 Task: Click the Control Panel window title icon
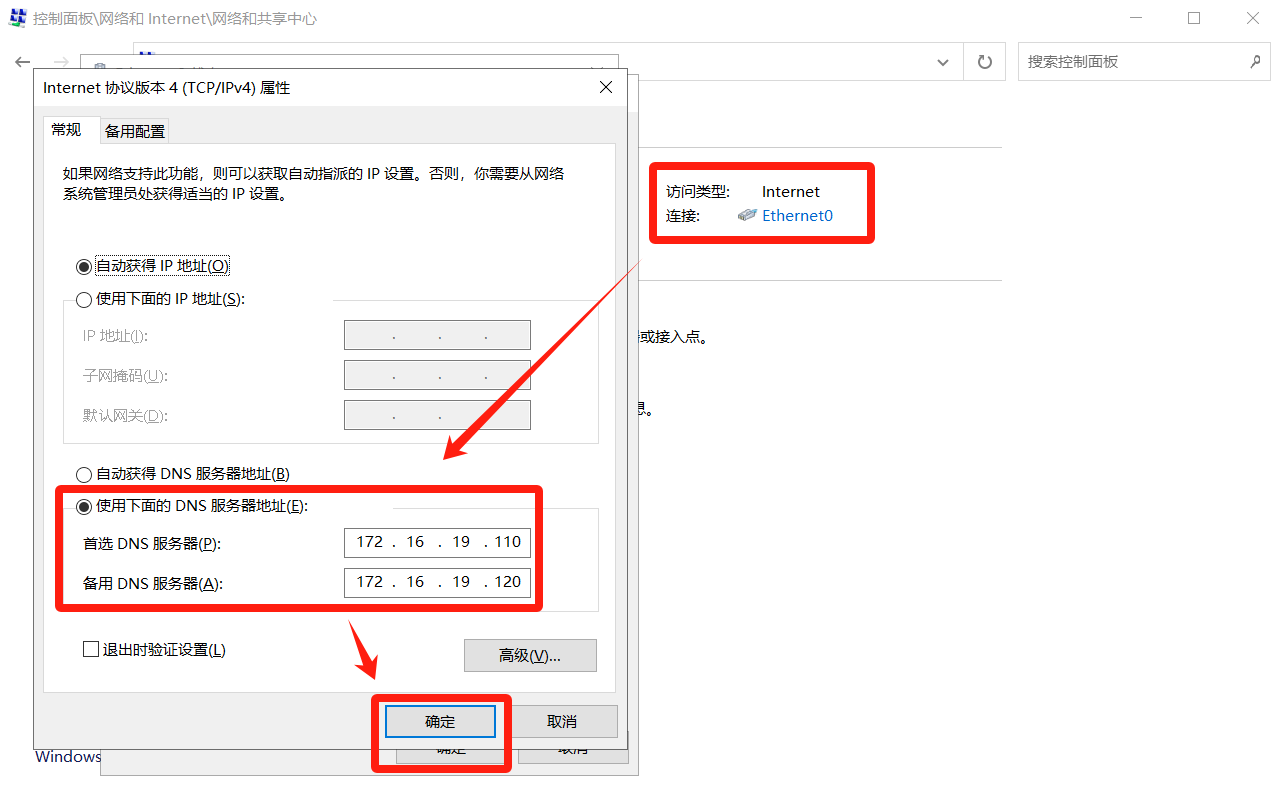pyautogui.click(x=17, y=18)
